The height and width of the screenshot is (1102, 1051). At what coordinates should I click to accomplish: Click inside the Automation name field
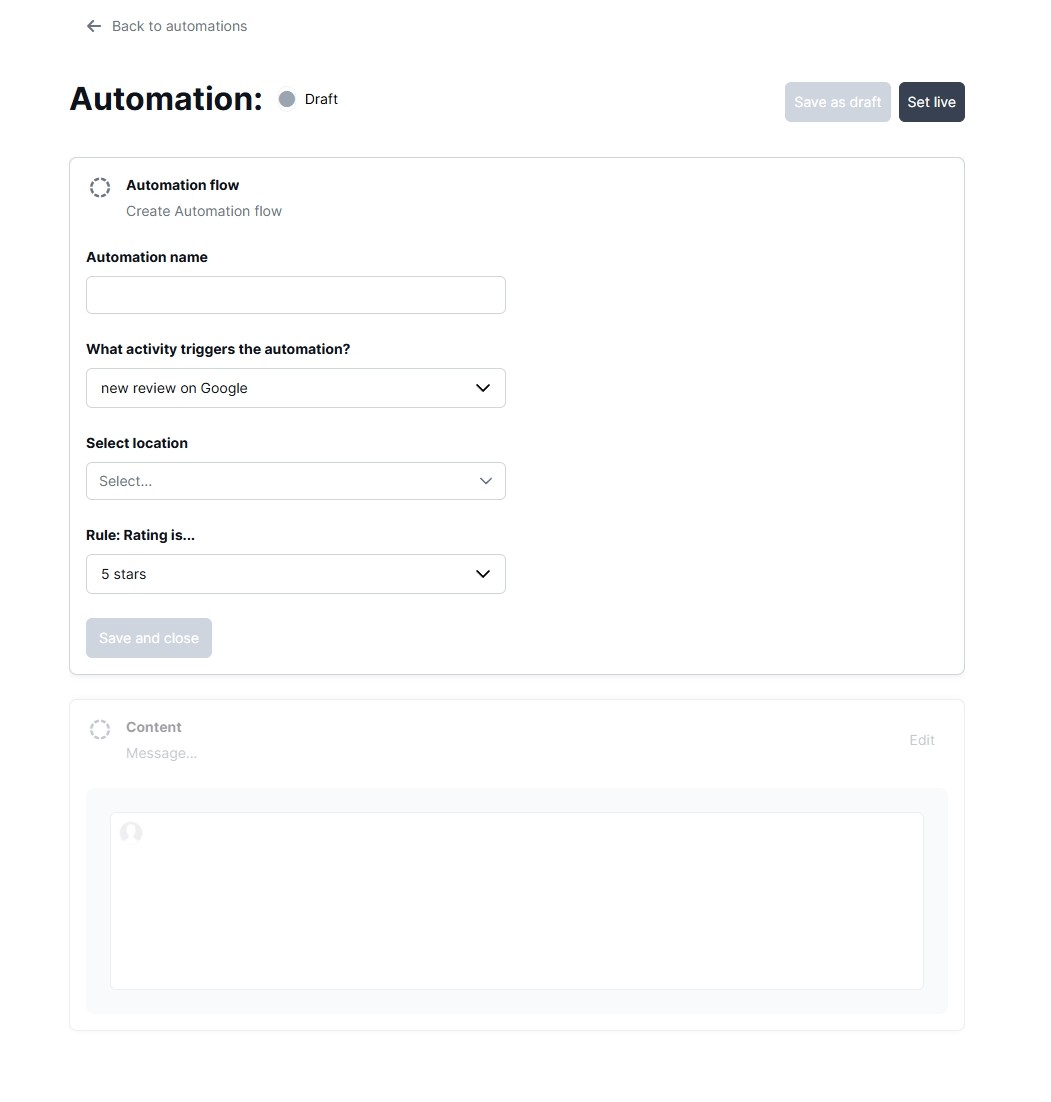[x=295, y=295]
